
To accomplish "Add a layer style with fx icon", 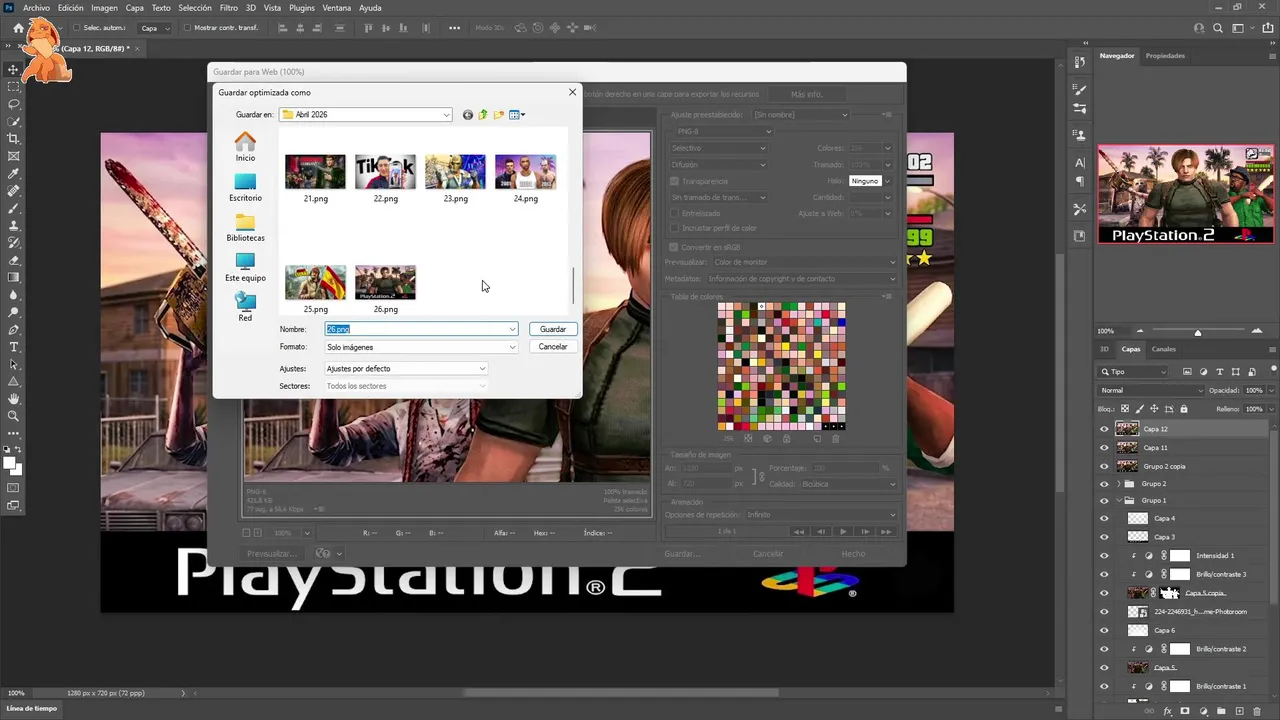I will 1168,711.
